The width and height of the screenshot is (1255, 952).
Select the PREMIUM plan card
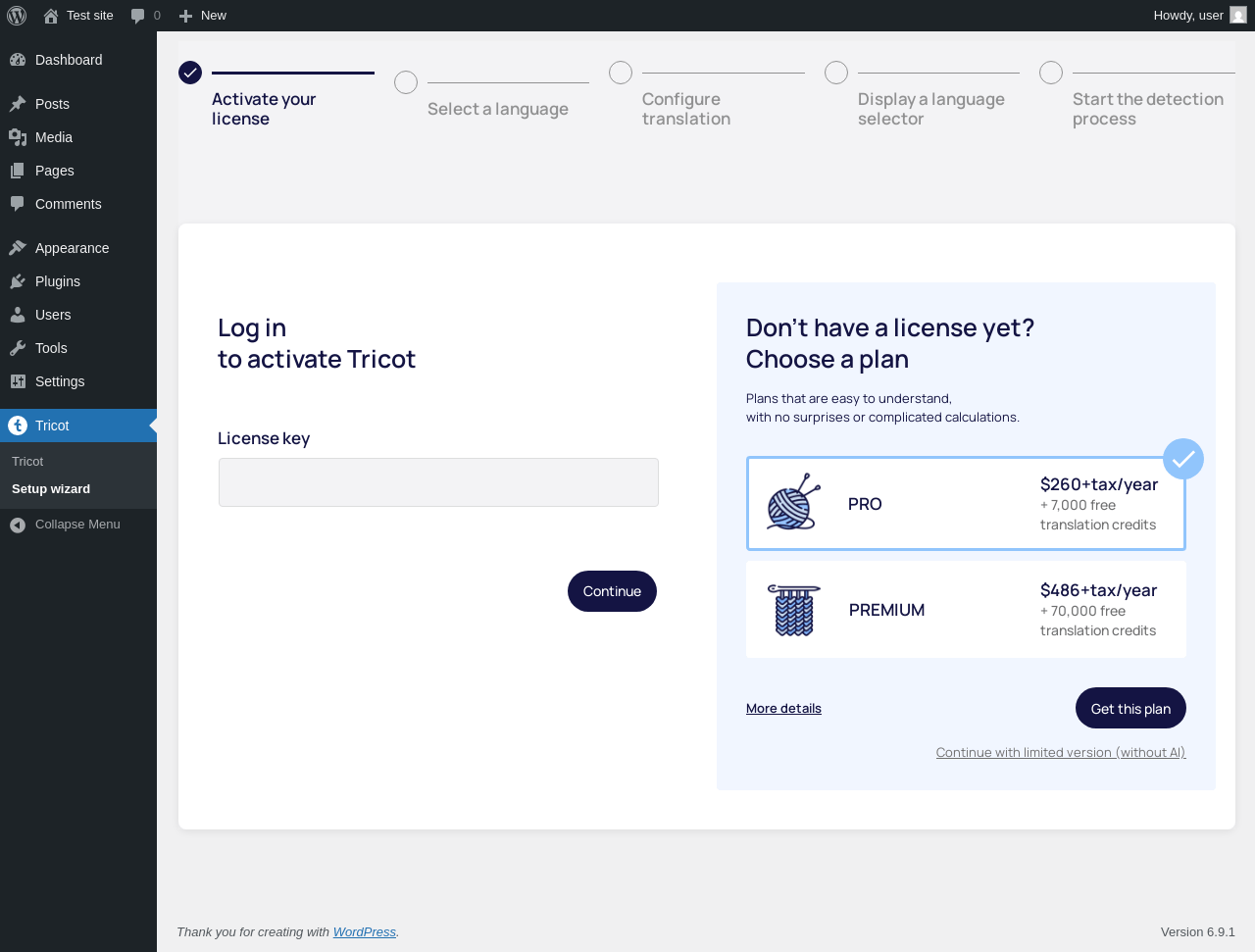pyautogui.click(x=966, y=610)
